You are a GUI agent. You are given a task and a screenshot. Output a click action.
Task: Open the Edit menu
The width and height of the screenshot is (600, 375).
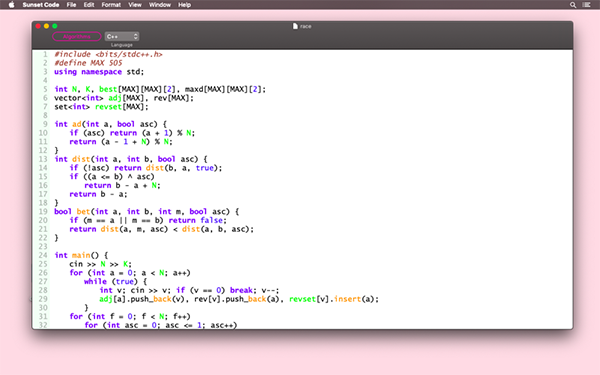pos(89,5)
